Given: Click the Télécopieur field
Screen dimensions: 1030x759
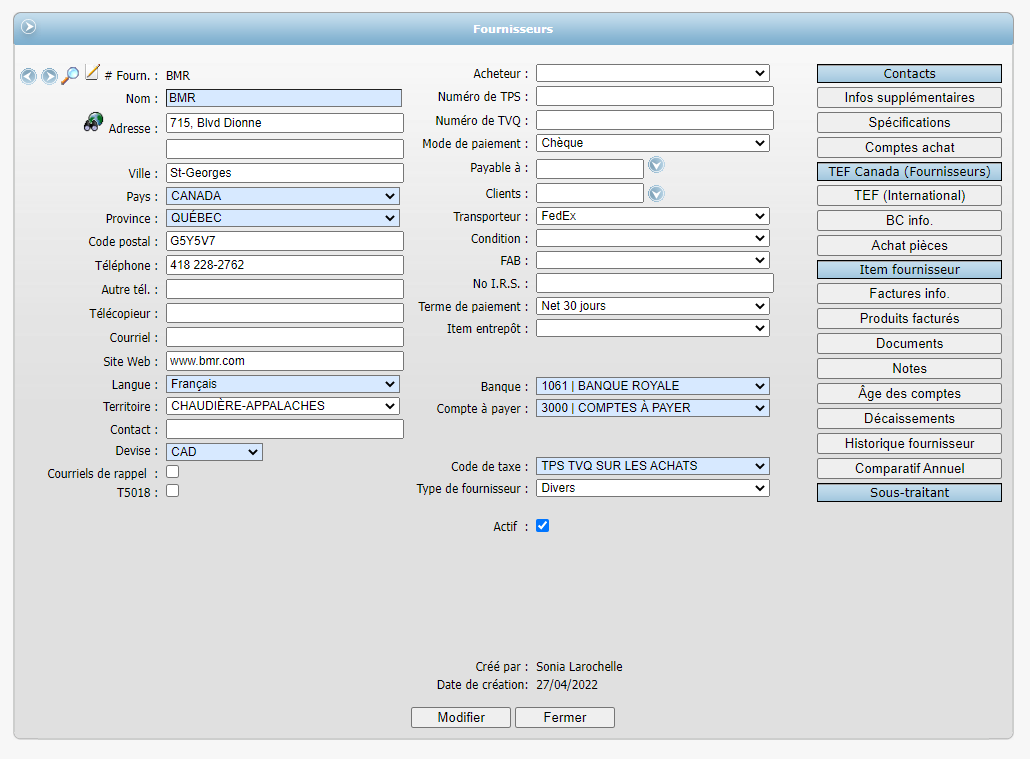Looking at the screenshot, I should click(x=284, y=313).
